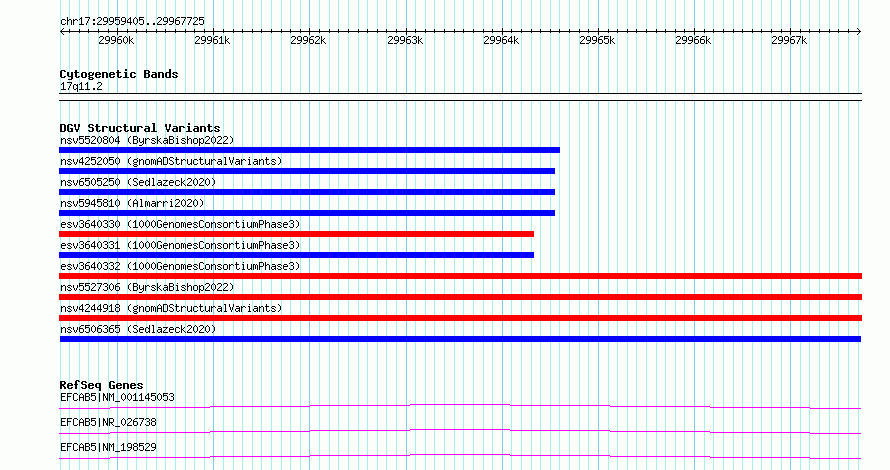Click the blue bar under esv3640331
The height and width of the screenshot is (470, 890).
point(296,255)
